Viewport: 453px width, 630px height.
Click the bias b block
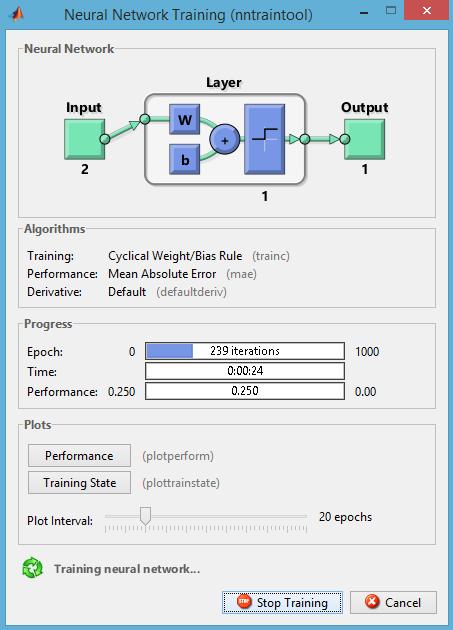coord(184,160)
